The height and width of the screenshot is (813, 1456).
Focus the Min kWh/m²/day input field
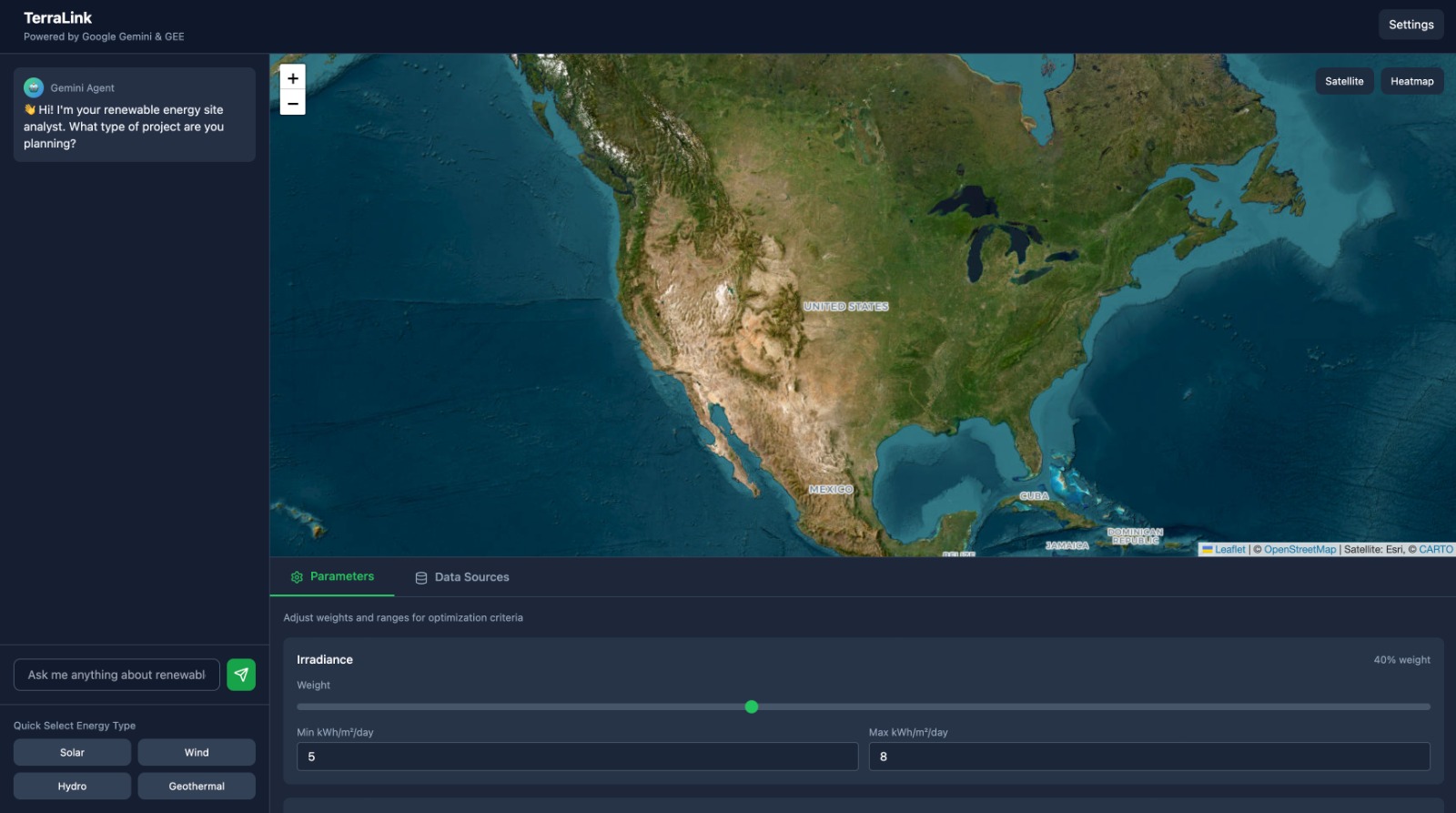point(577,757)
